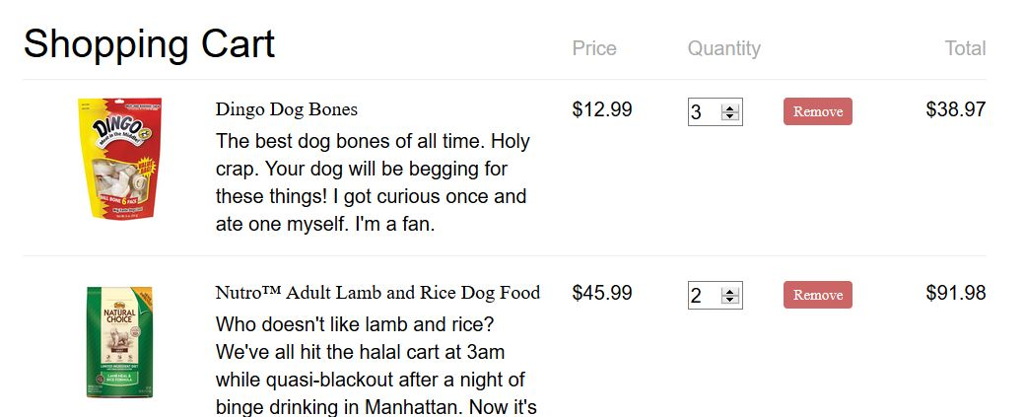Click the Dingo Dog Bones product image
The height and width of the screenshot is (417, 1024).
pyautogui.click(x=119, y=158)
